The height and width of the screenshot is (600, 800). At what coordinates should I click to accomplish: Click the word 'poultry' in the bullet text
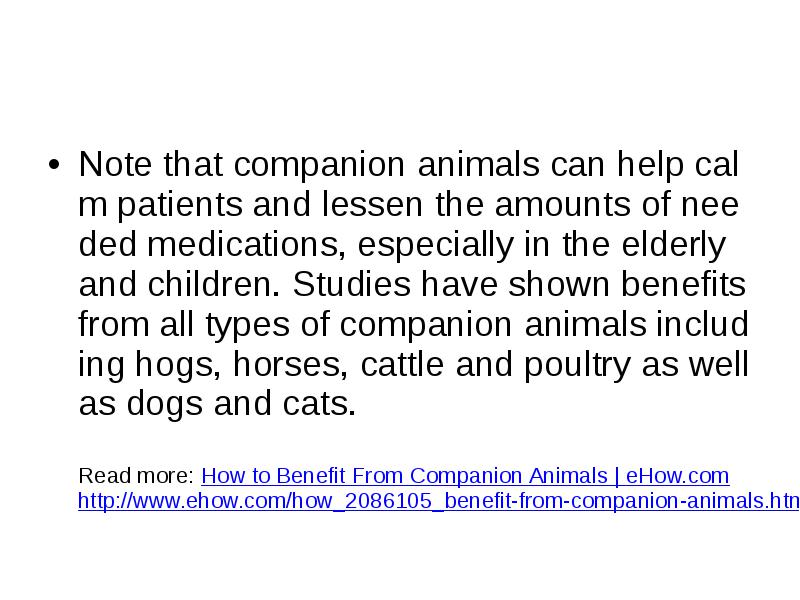pos(577,366)
